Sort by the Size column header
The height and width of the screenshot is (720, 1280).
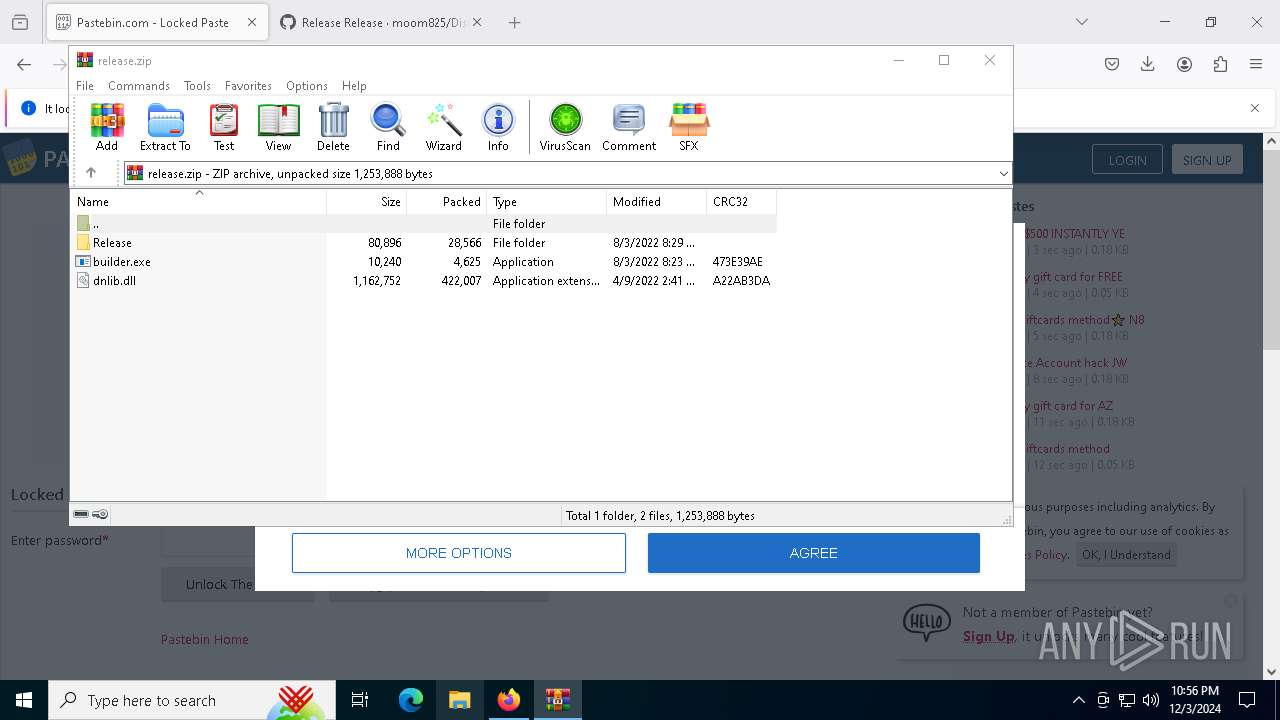[x=367, y=201]
